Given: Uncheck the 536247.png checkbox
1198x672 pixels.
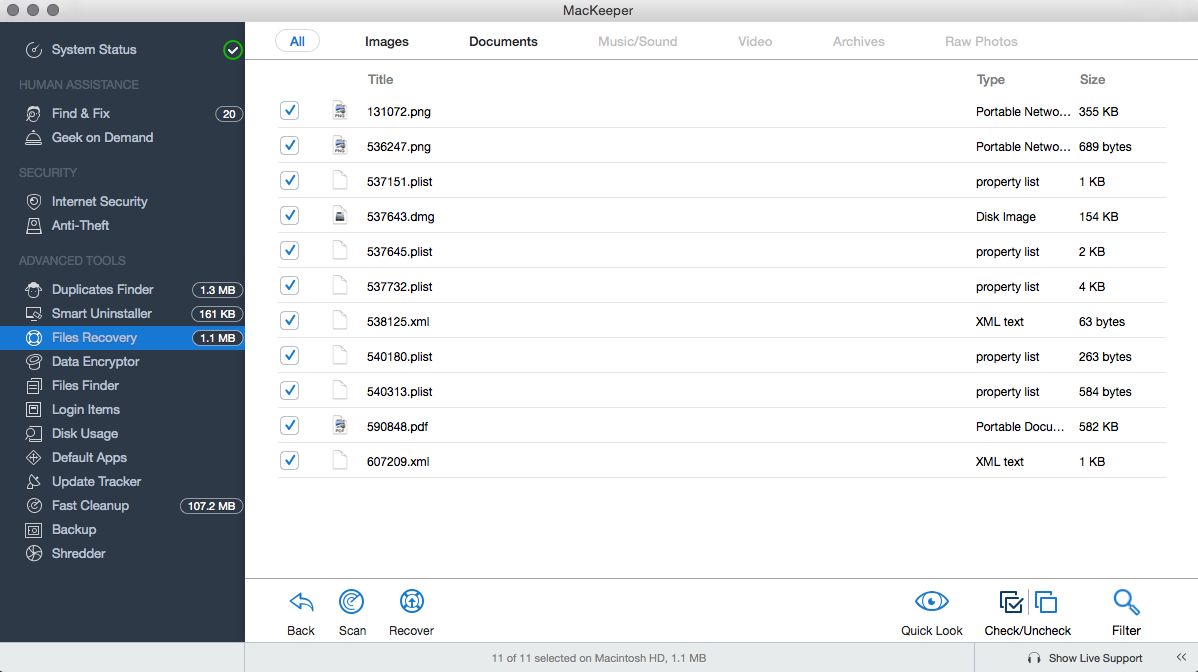Looking at the screenshot, I should [290, 146].
